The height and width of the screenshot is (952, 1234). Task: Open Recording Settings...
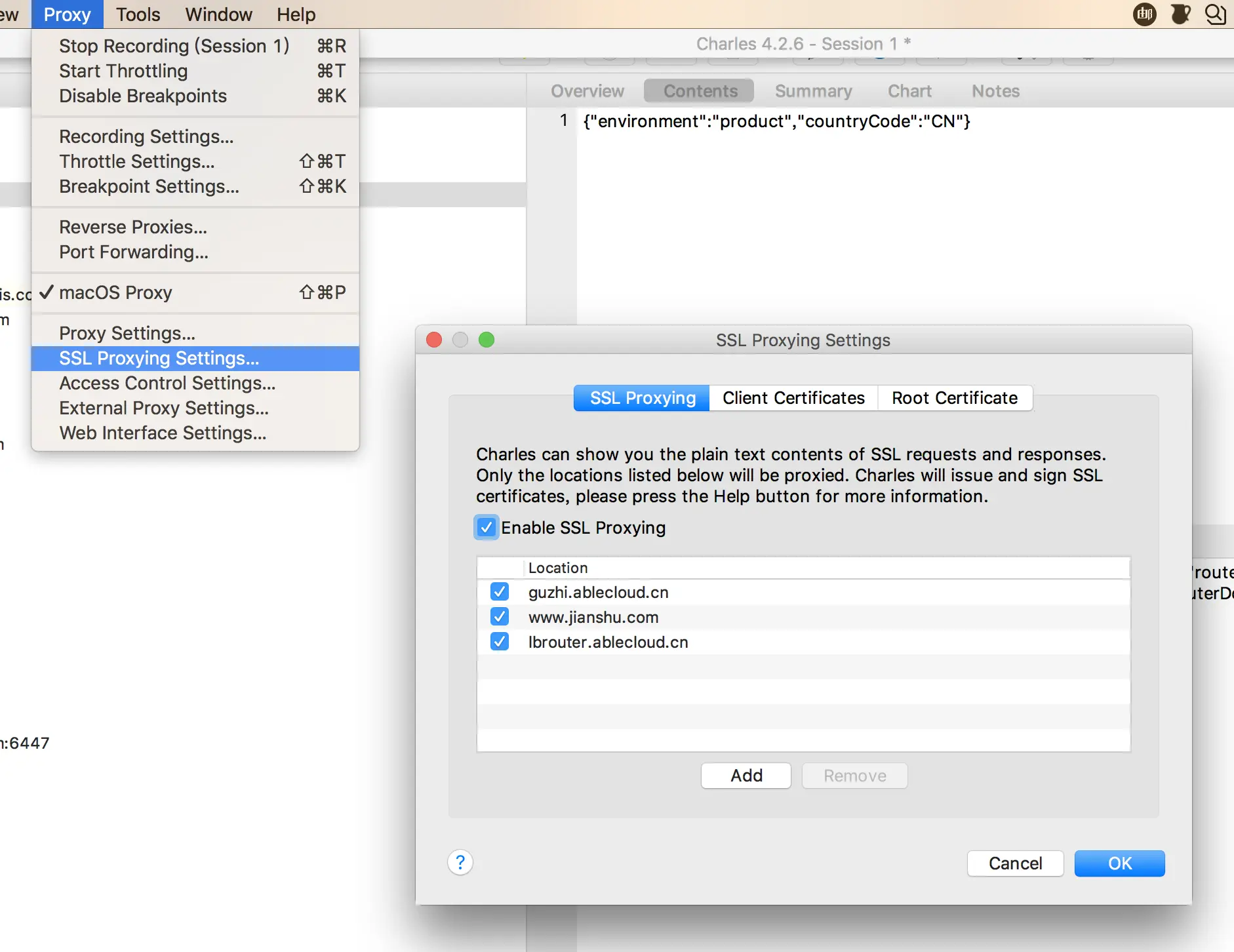[195, 136]
